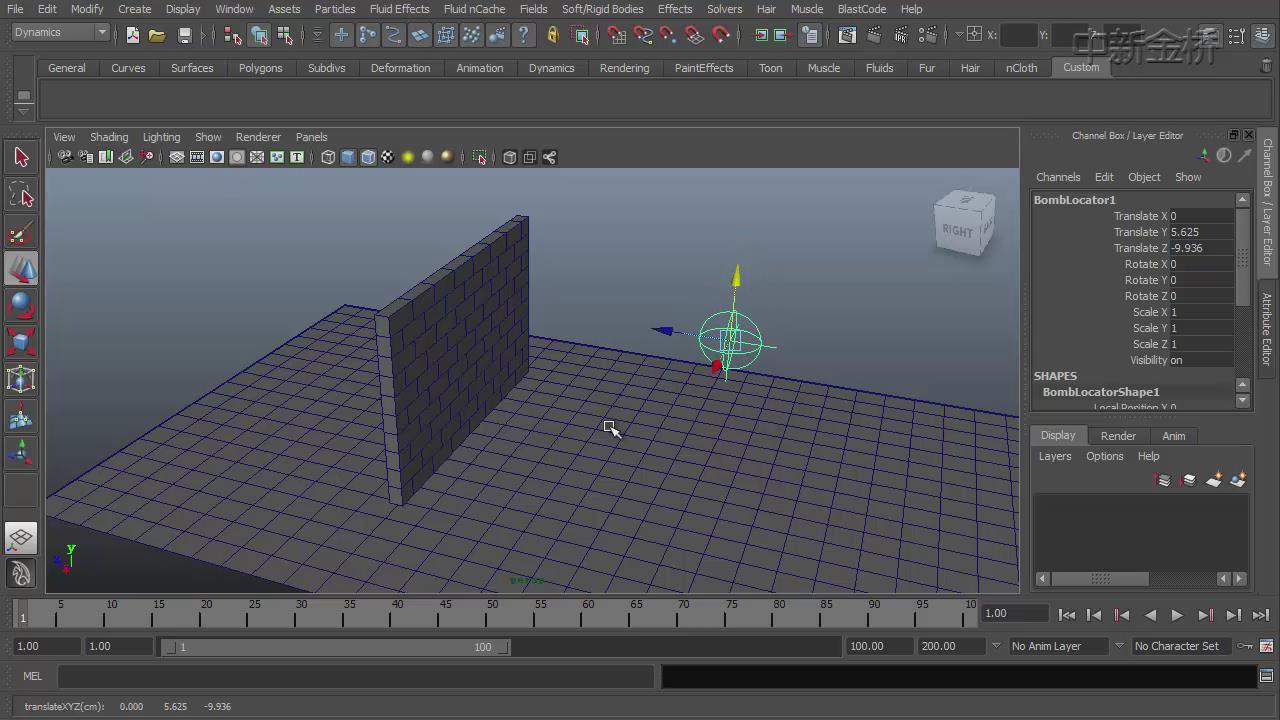
Task: Open the input field mode dropdown arrow
Action: click(x=958, y=35)
